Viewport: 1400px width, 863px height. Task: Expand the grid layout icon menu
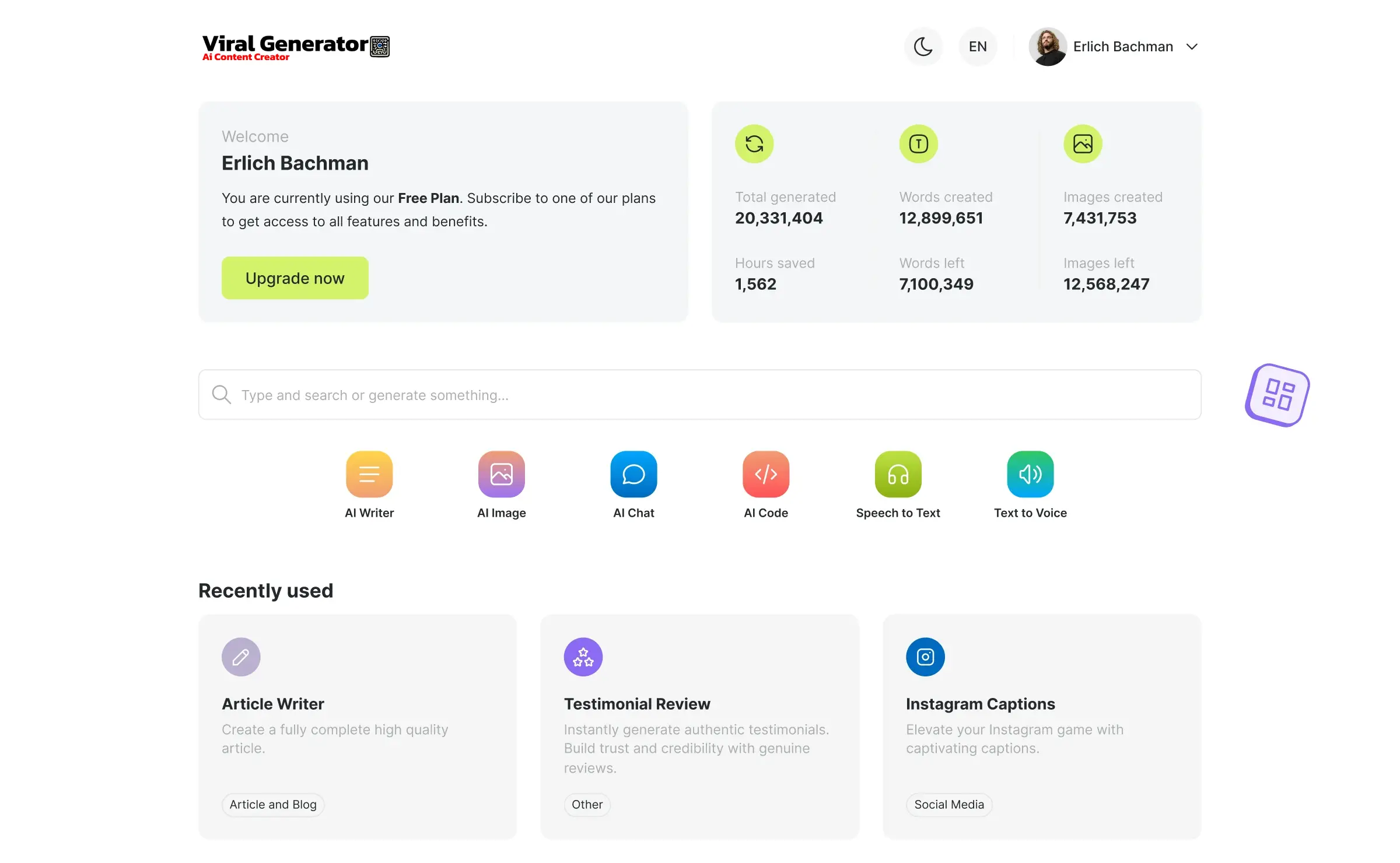[1278, 394]
